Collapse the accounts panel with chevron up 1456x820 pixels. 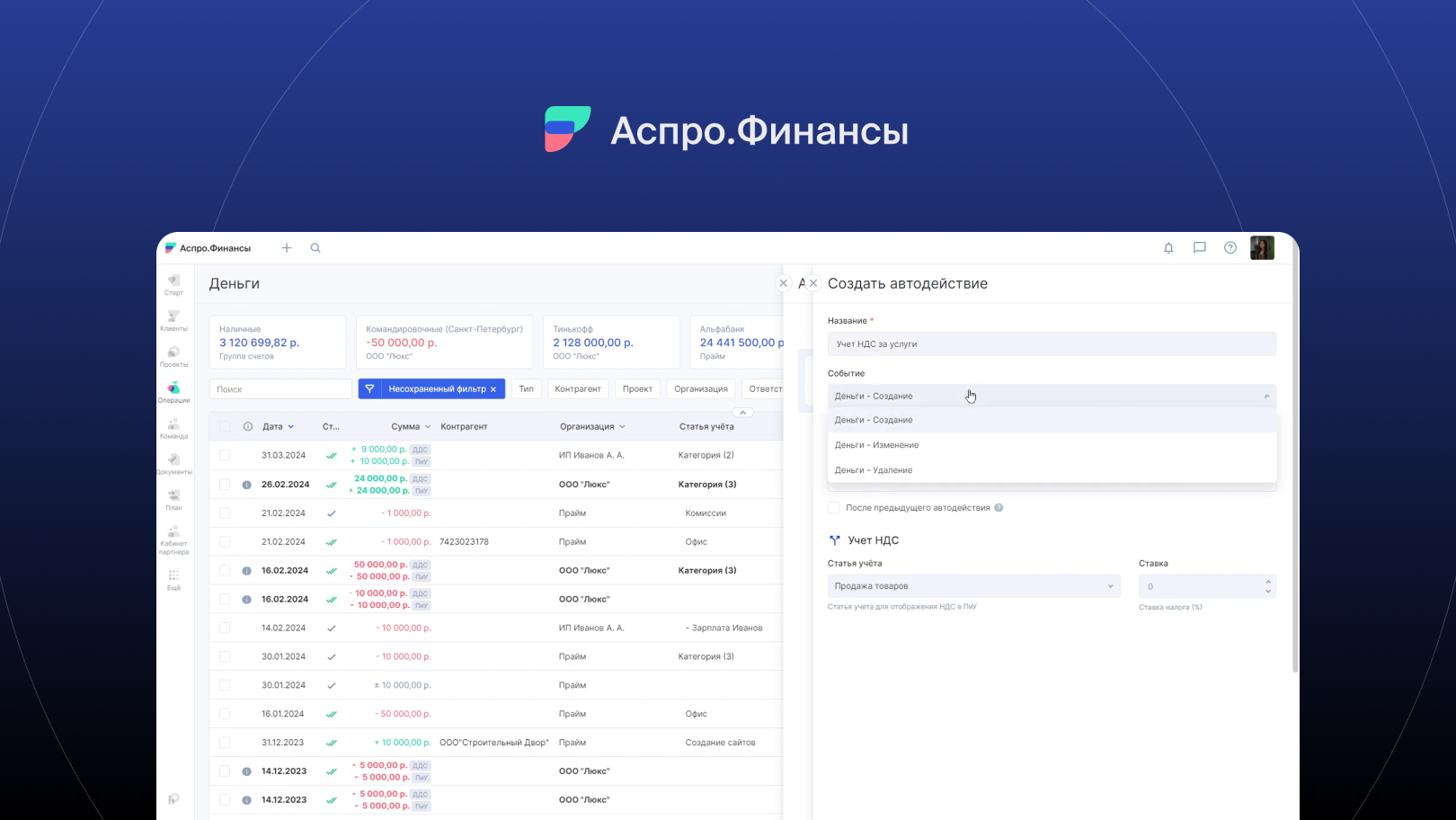click(x=743, y=413)
